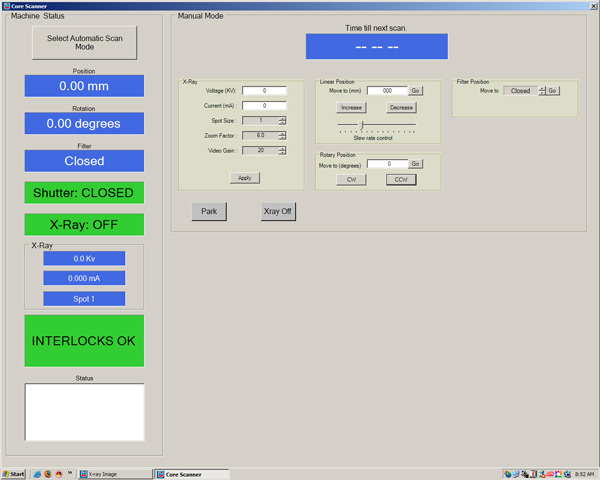Click the Filter Closed status readout
Screen dimensions: 600x480
(x=84, y=161)
